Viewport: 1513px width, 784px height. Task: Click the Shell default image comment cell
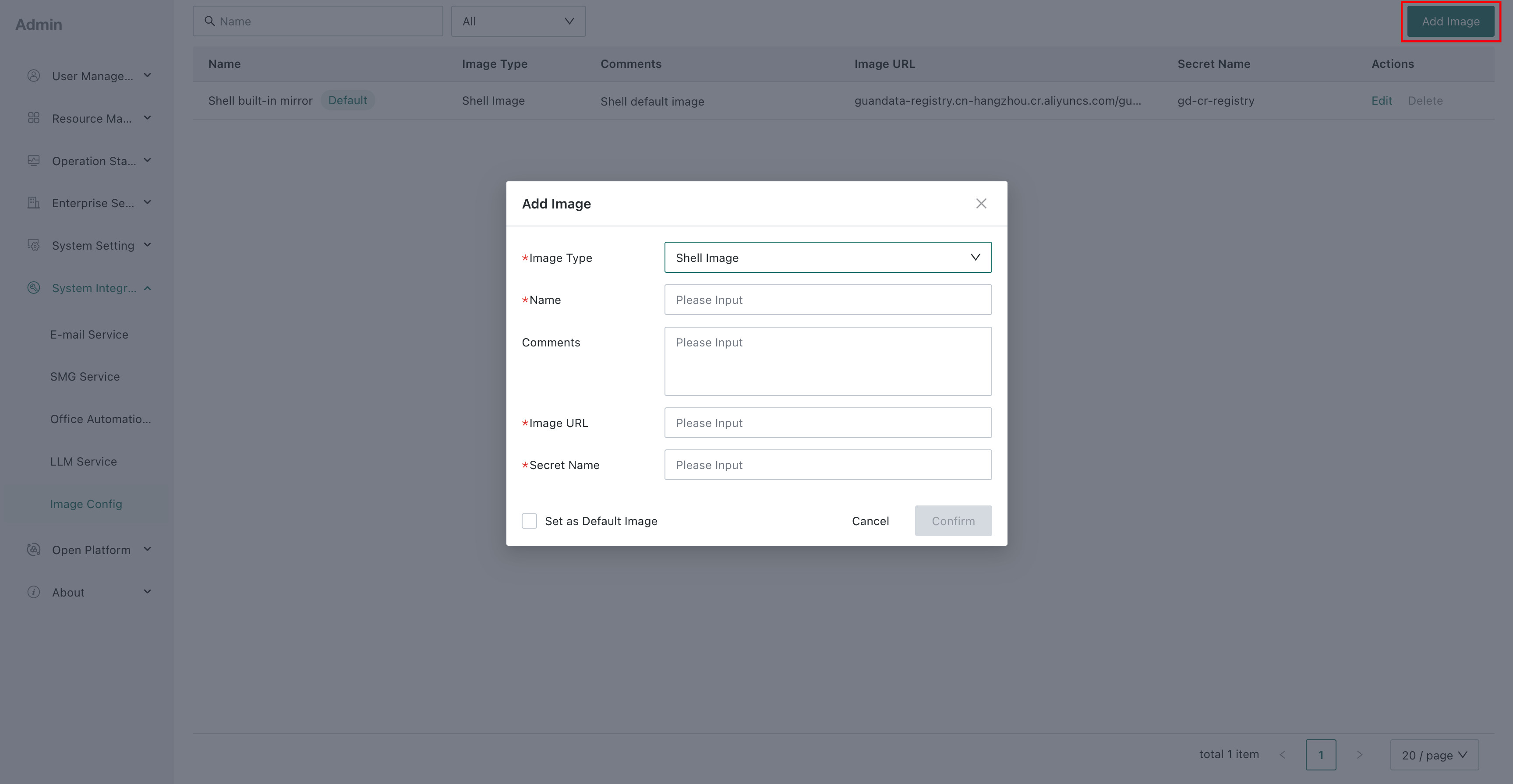[652, 101]
